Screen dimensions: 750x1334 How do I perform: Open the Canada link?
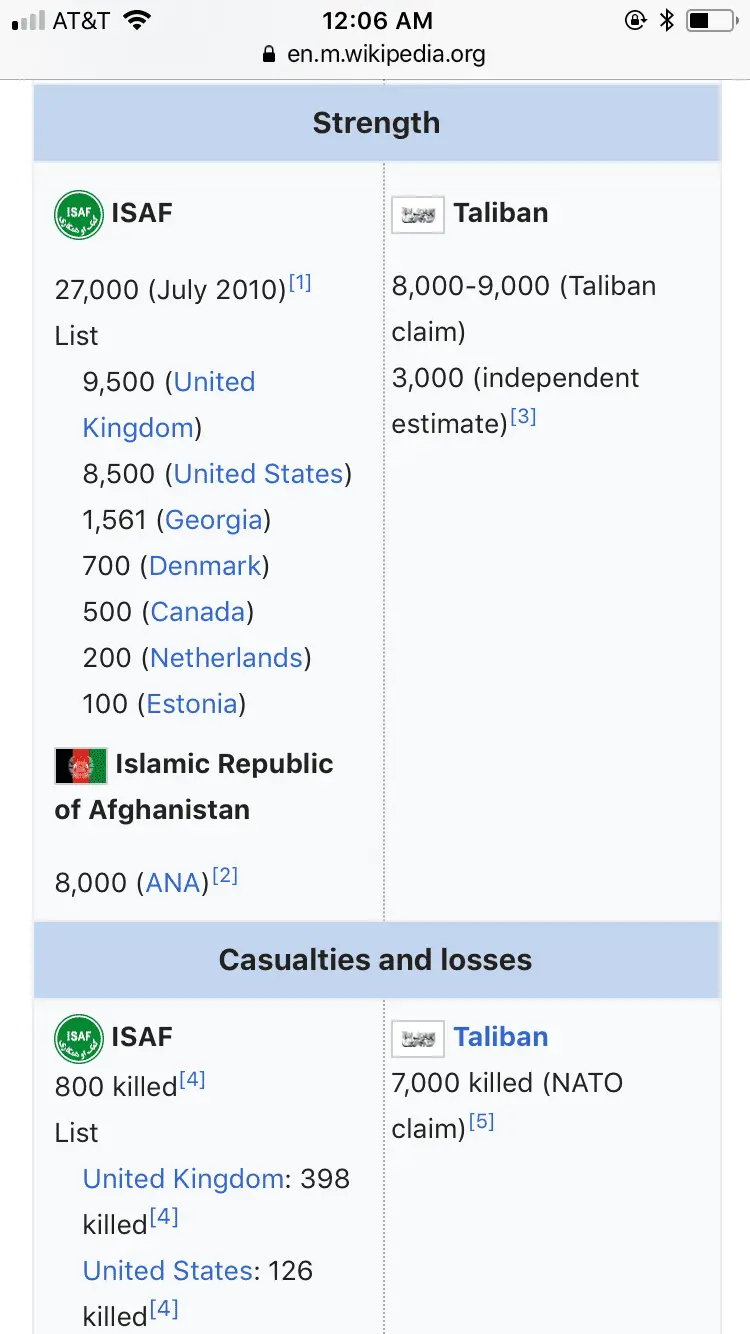click(198, 612)
